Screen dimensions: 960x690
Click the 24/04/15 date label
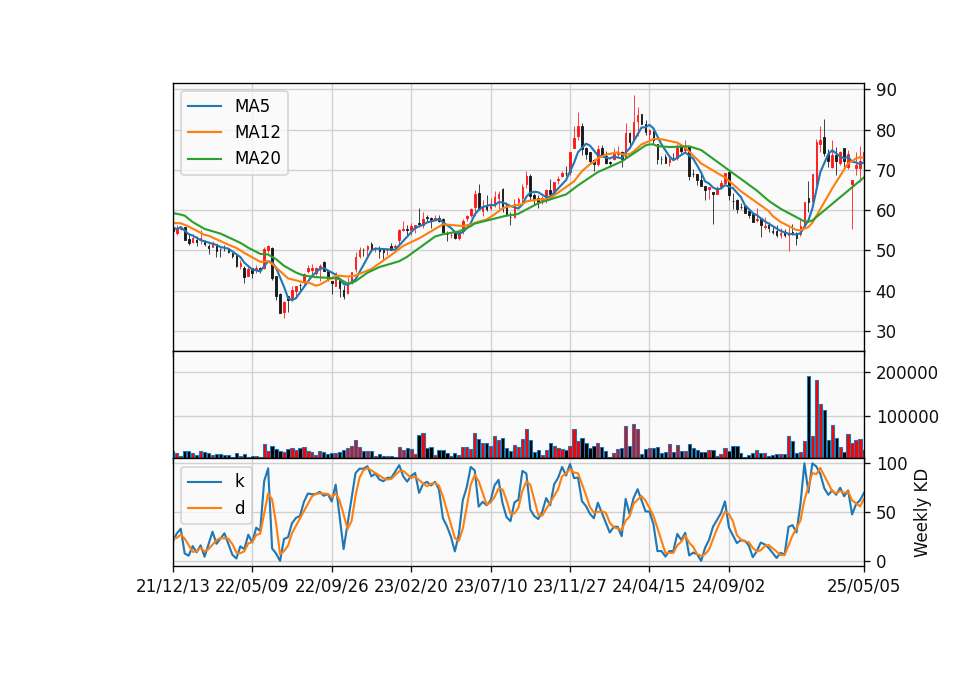[x=649, y=586]
